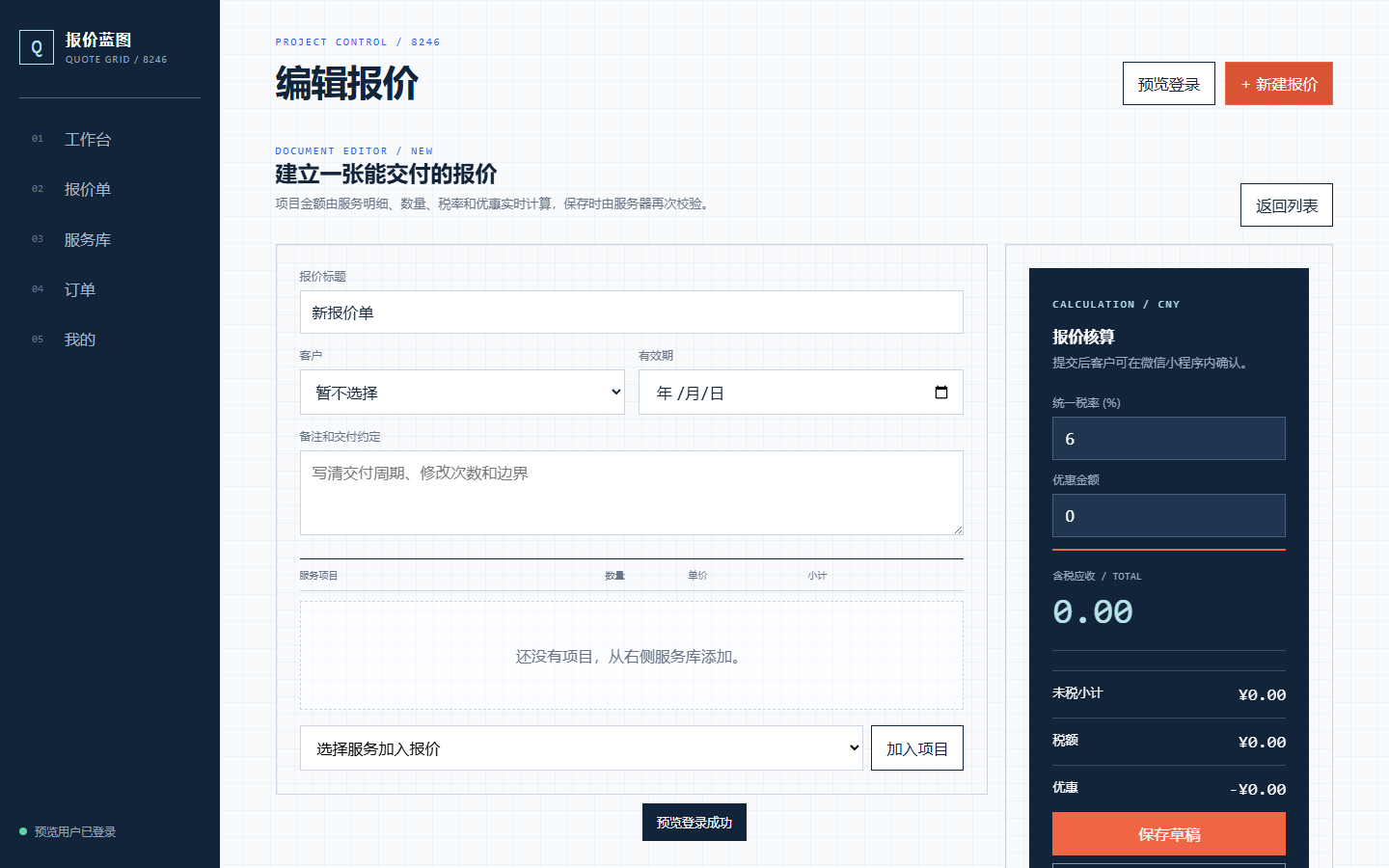Click the 单价 column header
The height and width of the screenshot is (868, 1389).
[697, 576]
